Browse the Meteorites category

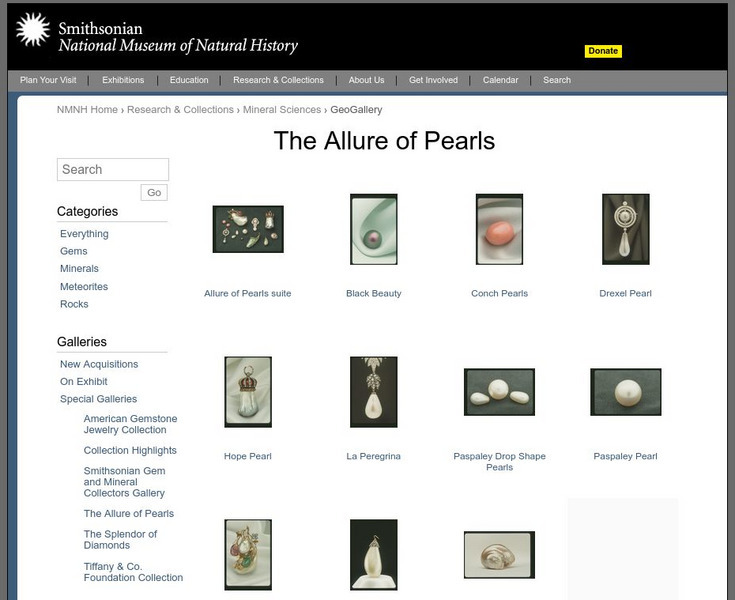click(84, 287)
